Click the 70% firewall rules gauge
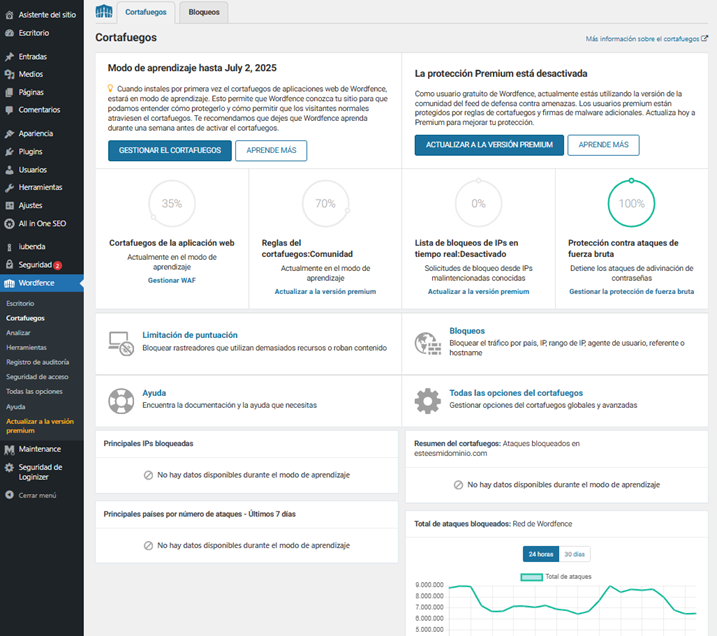This screenshot has height=636, width=717. (x=326, y=203)
